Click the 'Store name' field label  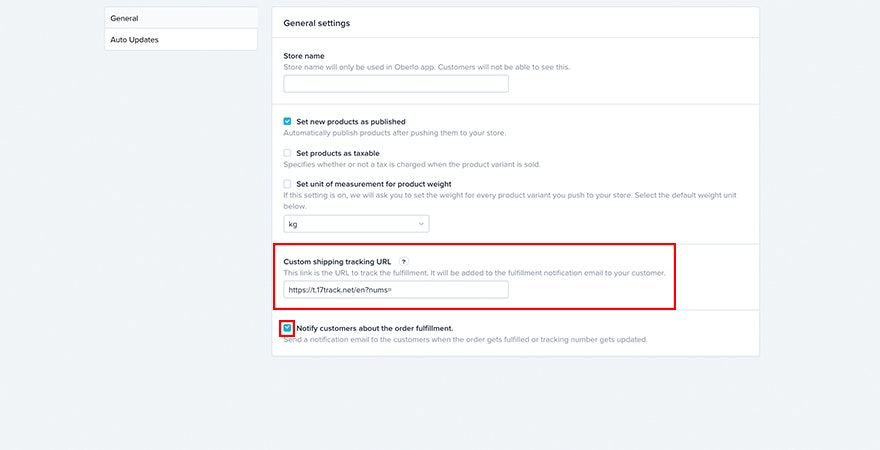(x=304, y=56)
